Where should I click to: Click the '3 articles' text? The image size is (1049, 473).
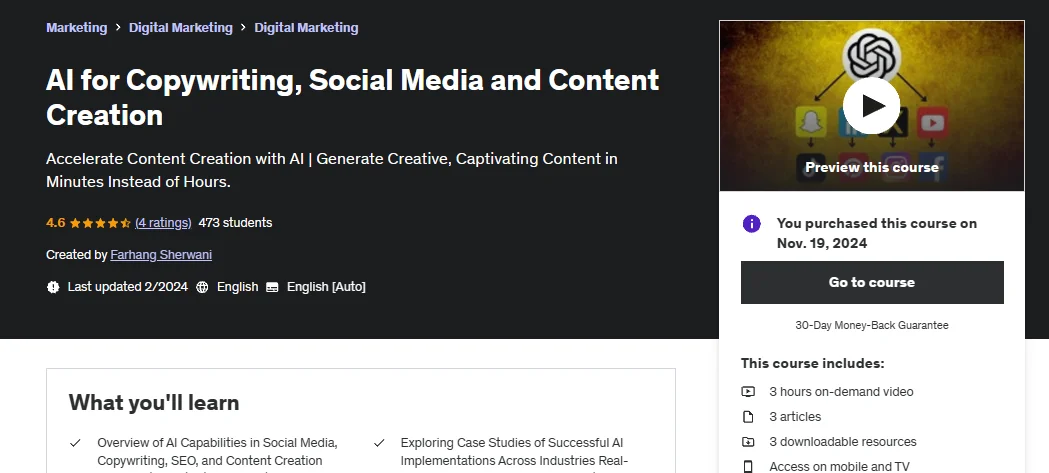point(795,417)
